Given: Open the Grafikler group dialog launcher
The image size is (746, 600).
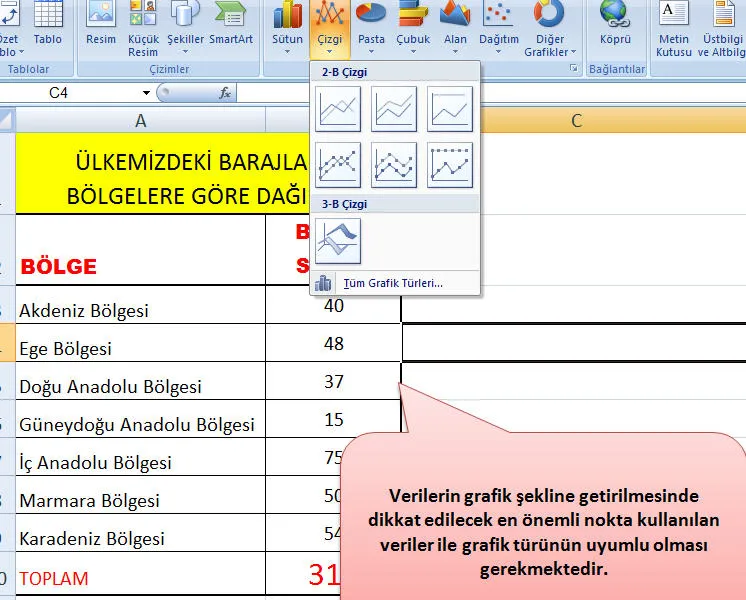Looking at the screenshot, I should pyautogui.click(x=574, y=68).
